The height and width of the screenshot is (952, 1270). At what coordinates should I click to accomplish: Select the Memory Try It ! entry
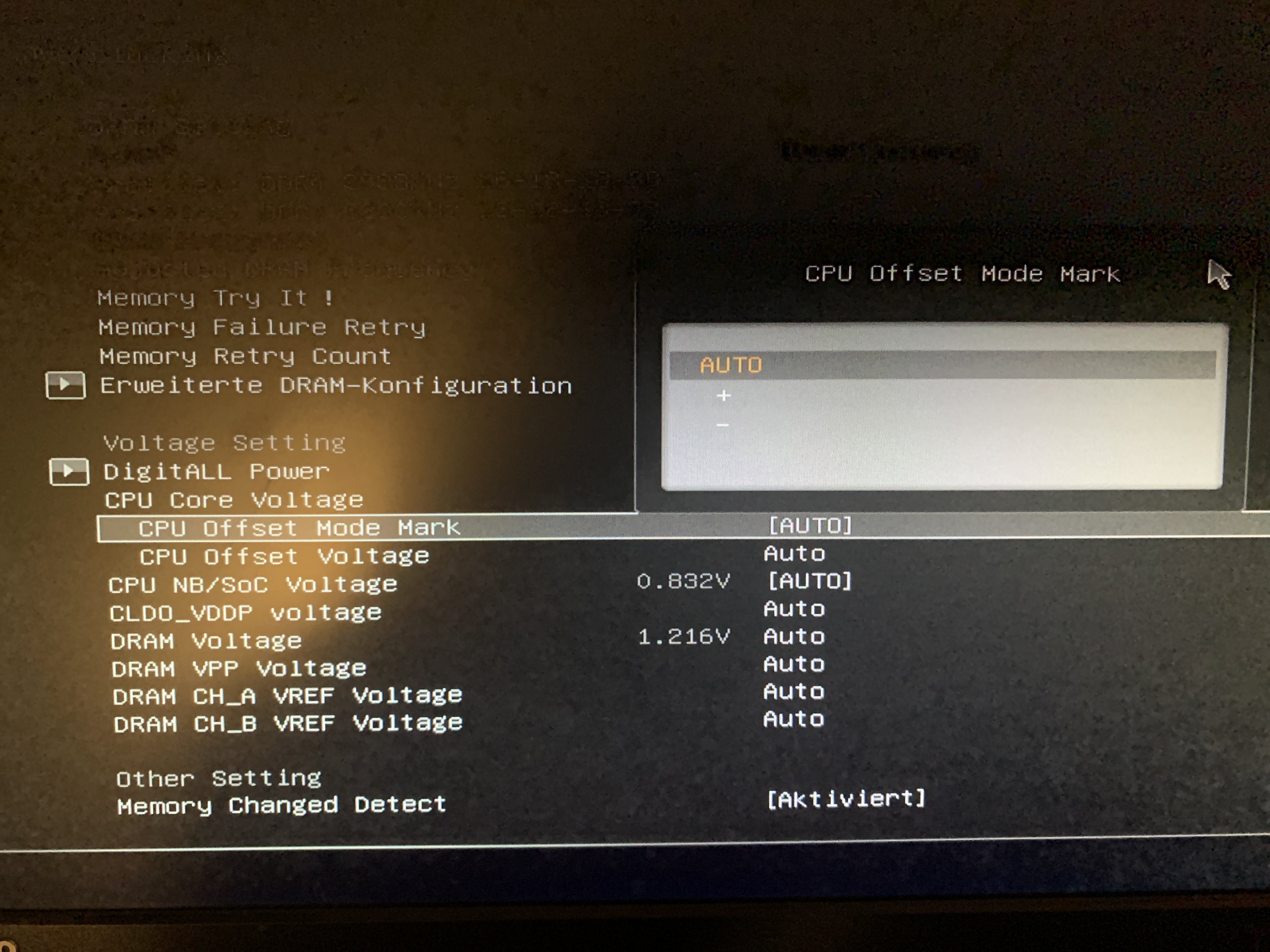pos(215,298)
